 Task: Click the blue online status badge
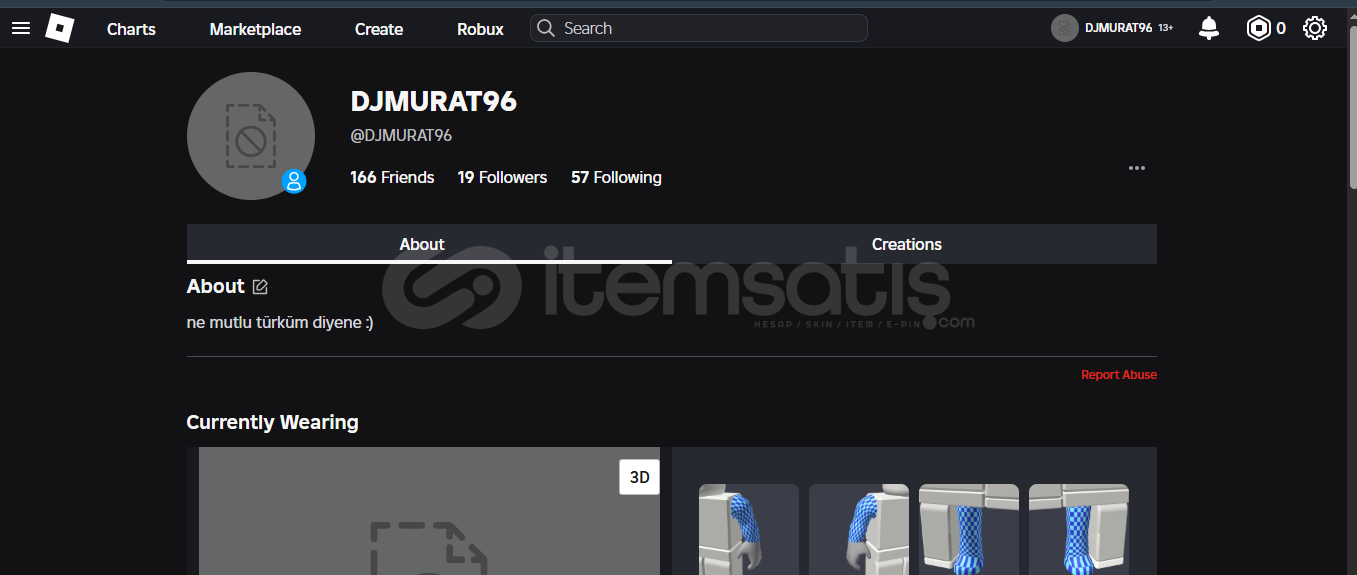coord(294,181)
